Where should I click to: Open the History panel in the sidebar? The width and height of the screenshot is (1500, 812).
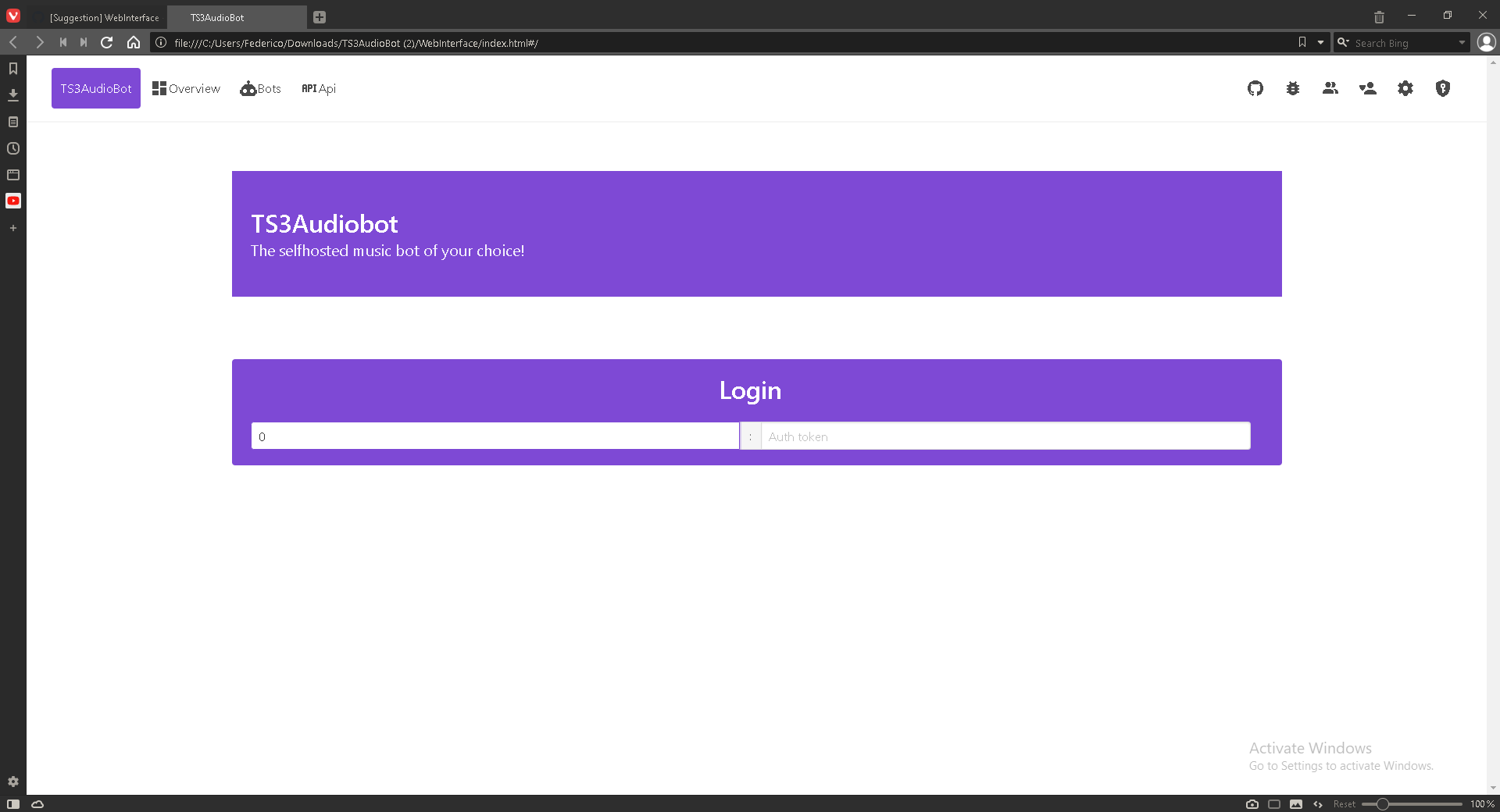click(13, 148)
